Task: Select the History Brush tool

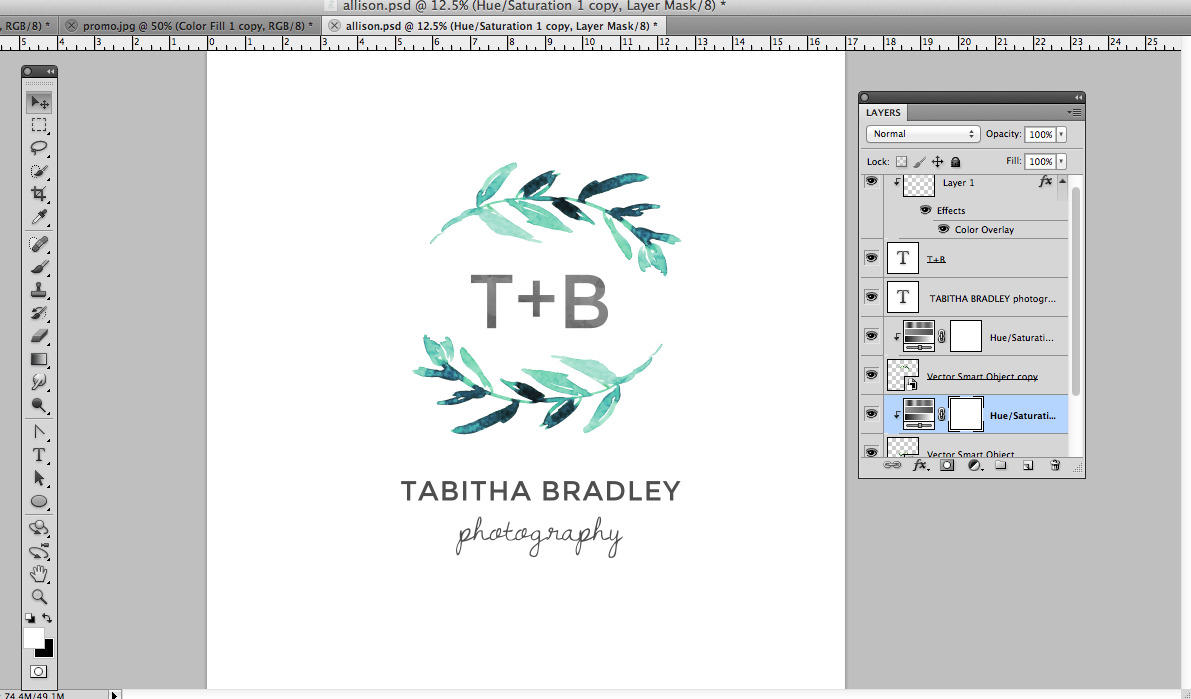Action: [39, 313]
